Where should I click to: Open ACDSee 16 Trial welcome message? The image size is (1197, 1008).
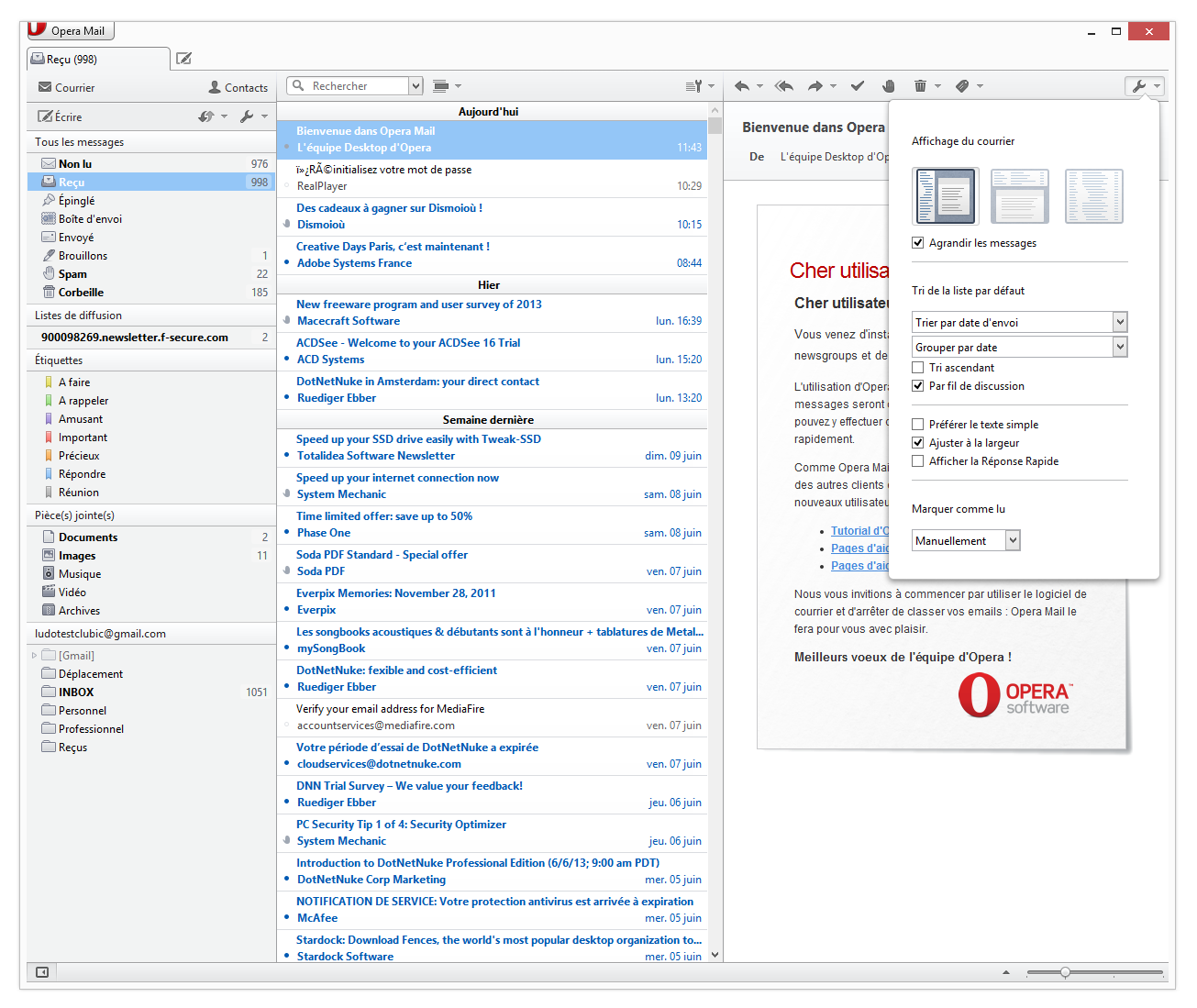pos(493,351)
